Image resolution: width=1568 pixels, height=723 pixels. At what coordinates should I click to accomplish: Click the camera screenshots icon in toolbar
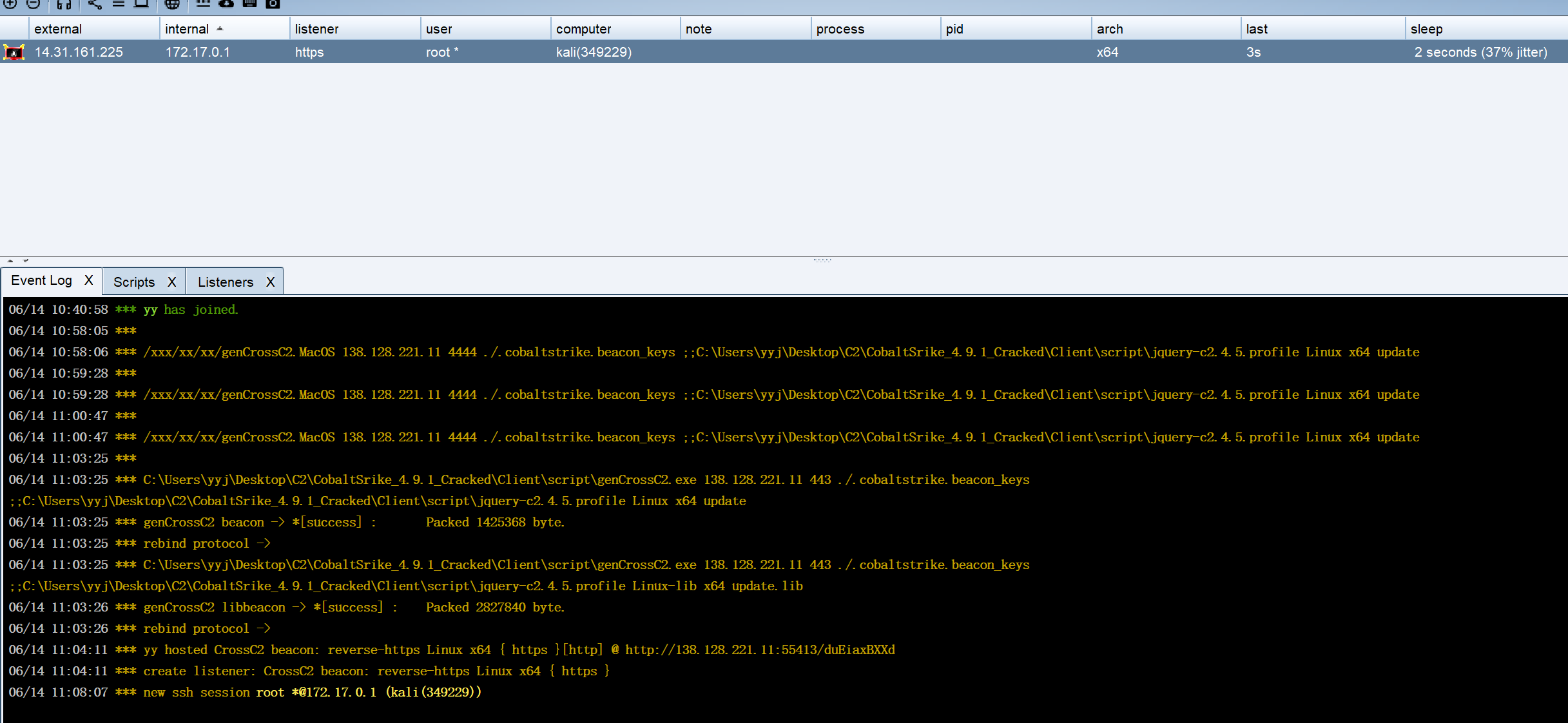[273, 4]
